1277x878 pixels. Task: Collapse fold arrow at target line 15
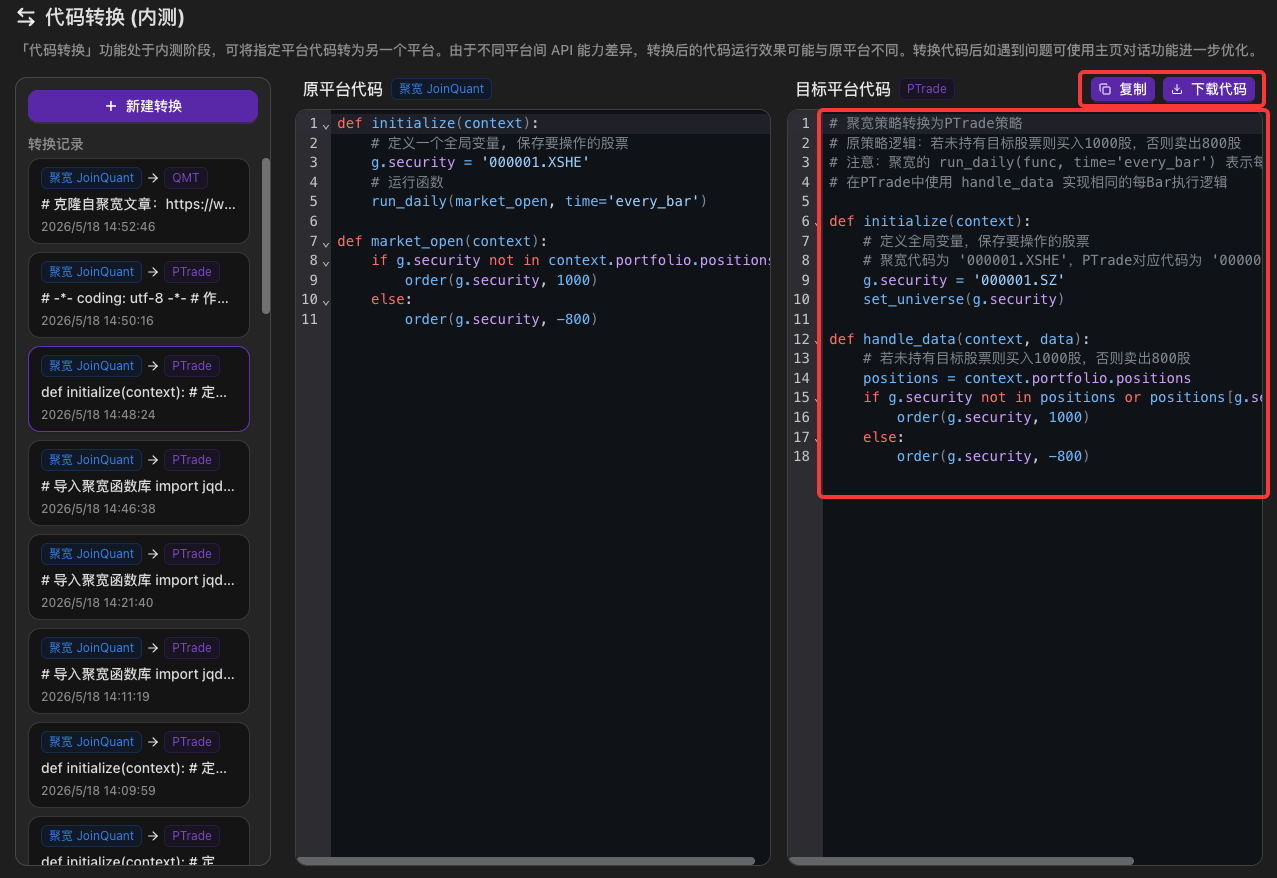pos(818,399)
